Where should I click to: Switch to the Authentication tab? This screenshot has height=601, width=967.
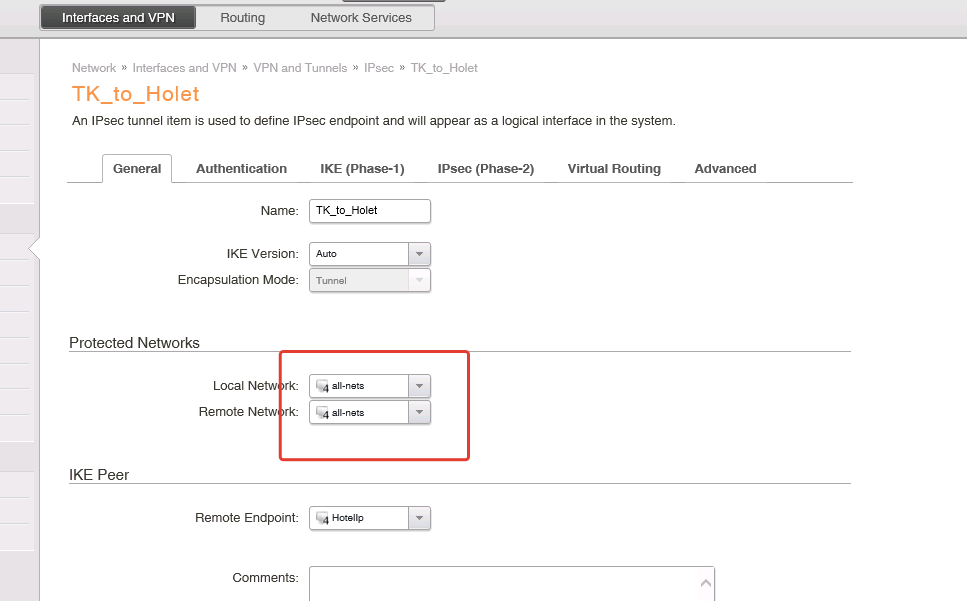241,169
